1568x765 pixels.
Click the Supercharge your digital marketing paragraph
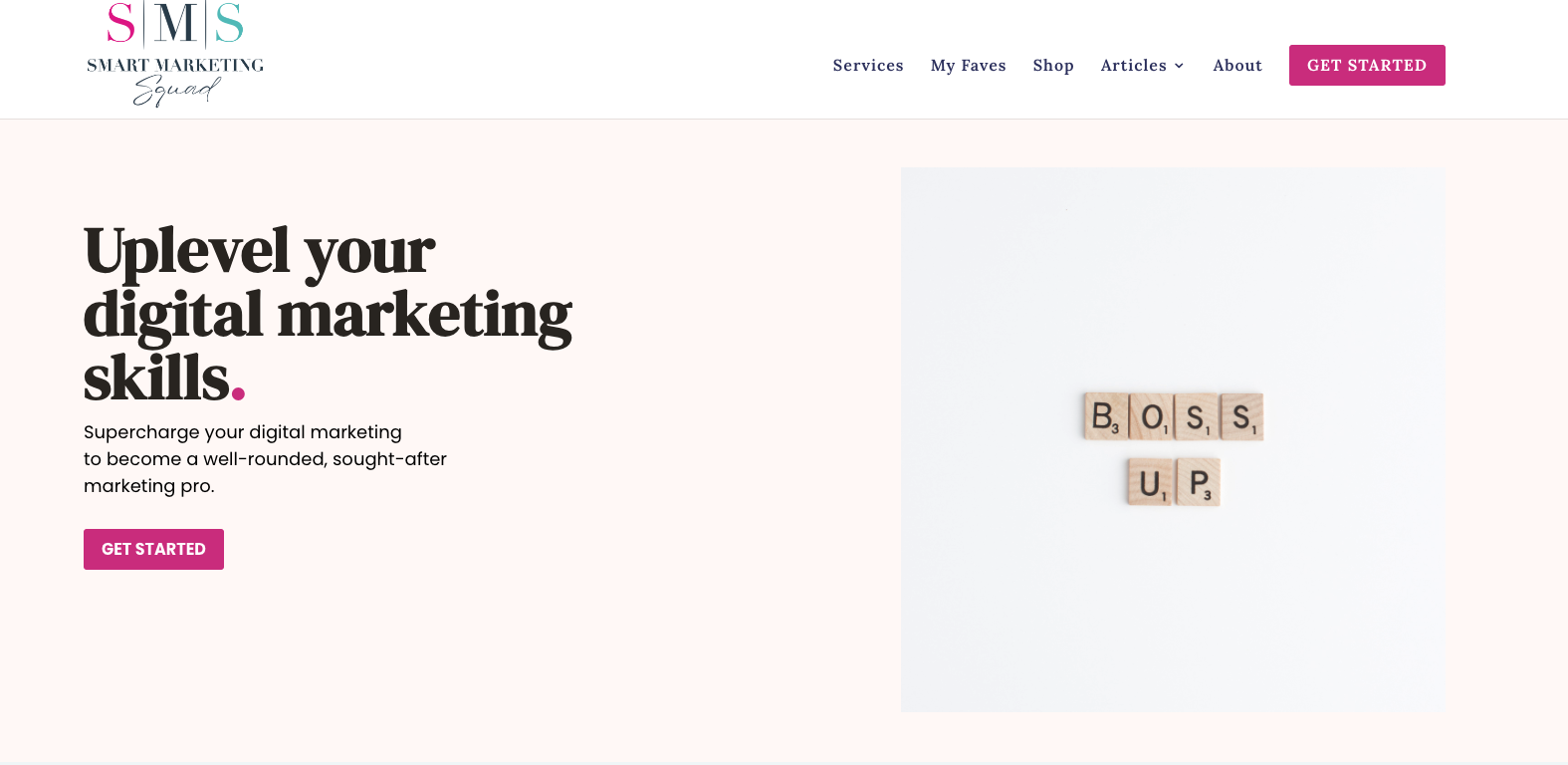(x=265, y=459)
